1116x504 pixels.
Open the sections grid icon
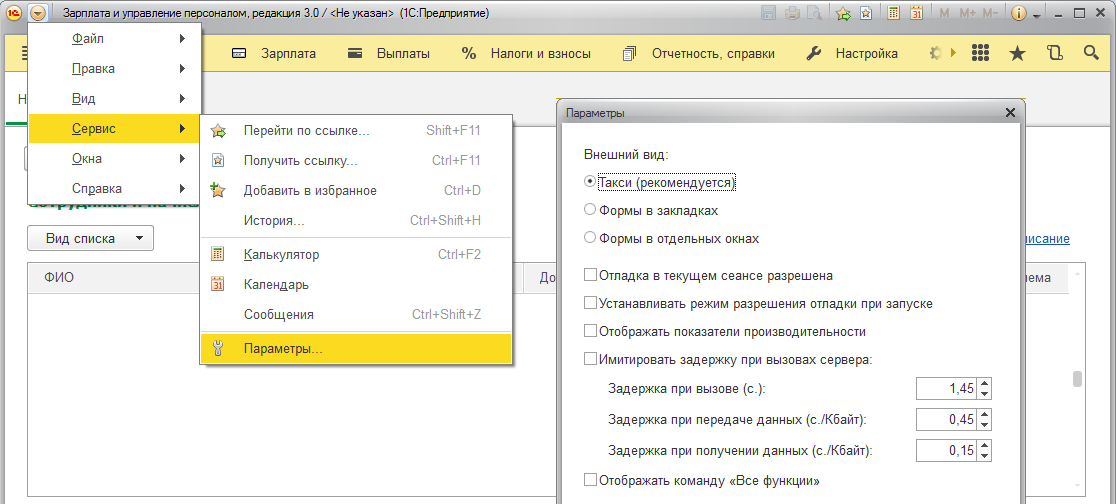point(981,53)
